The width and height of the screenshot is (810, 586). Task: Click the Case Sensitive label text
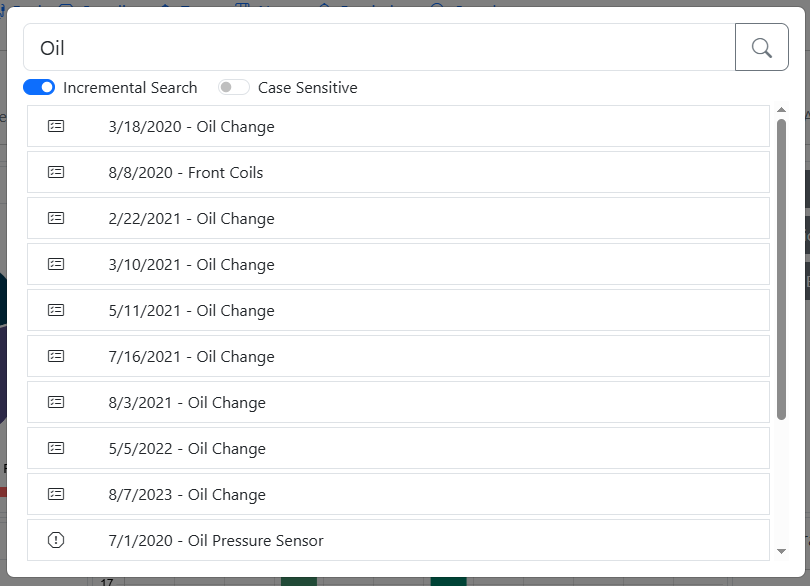(307, 88)
